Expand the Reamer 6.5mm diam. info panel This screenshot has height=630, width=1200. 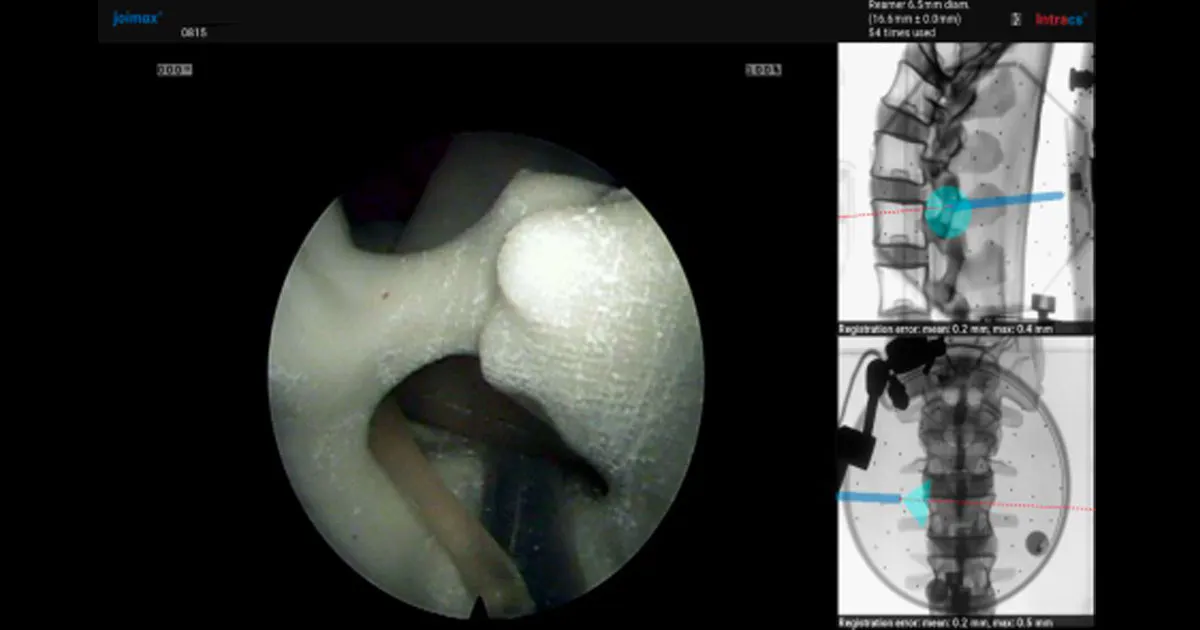pyautogui.click(x=905, y=16)
